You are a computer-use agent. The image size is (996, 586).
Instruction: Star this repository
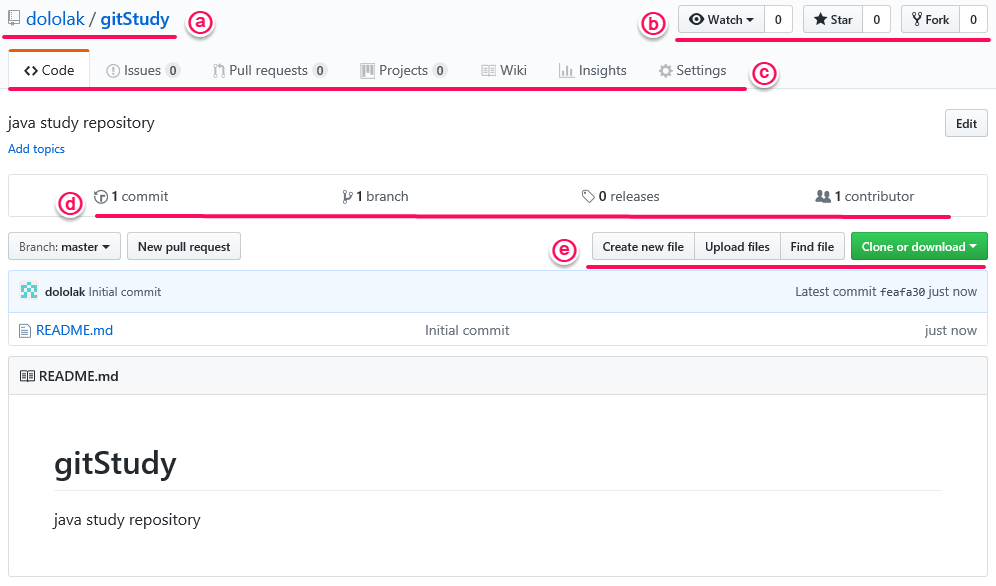[x=833, y=20]
